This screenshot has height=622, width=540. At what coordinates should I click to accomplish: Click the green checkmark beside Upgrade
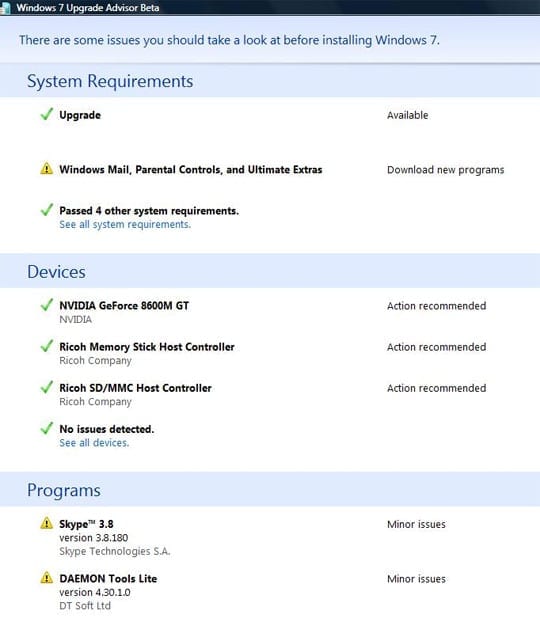[46, 114]
